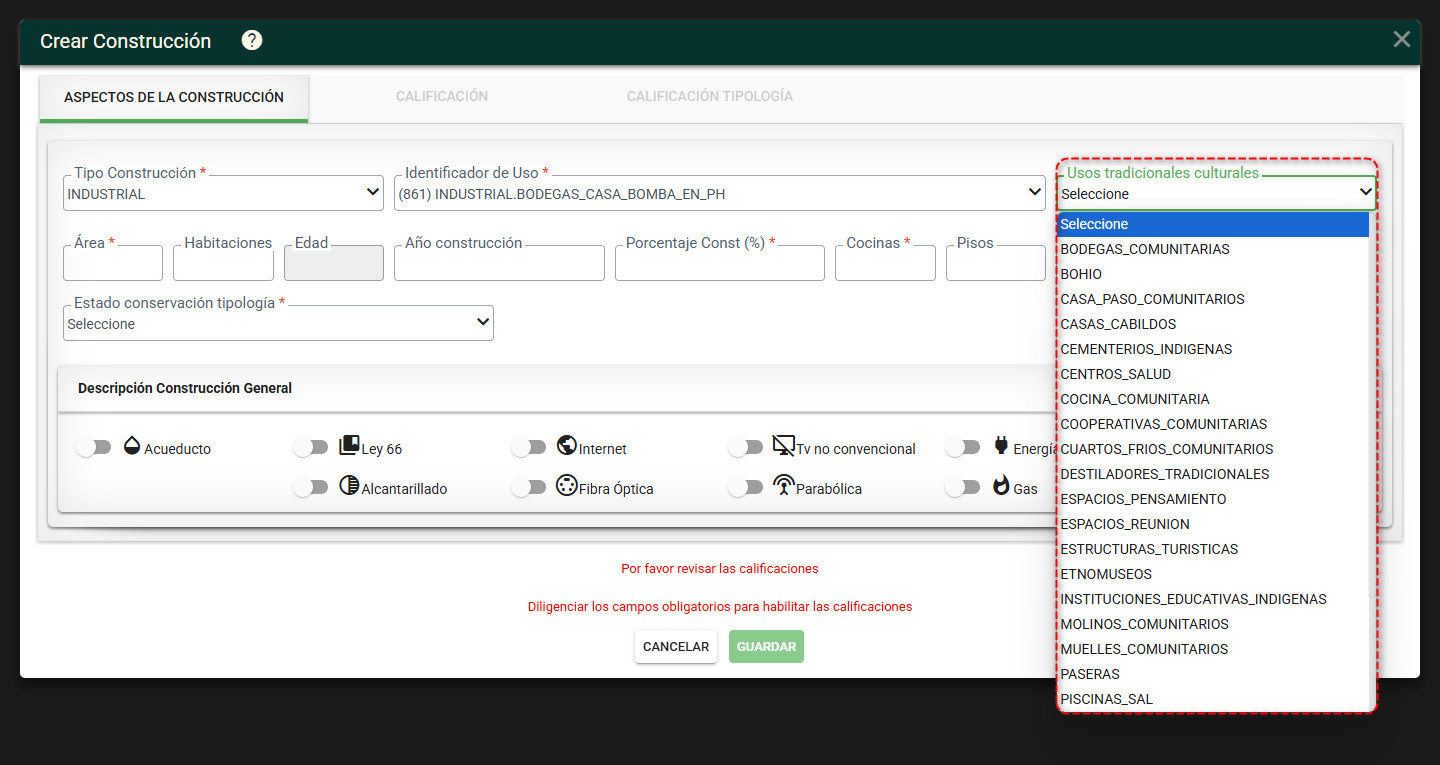Focus the Porcentaje Const (%) field
The height and width of the screenshot is (765, 1440).
(x=720, y=263)
